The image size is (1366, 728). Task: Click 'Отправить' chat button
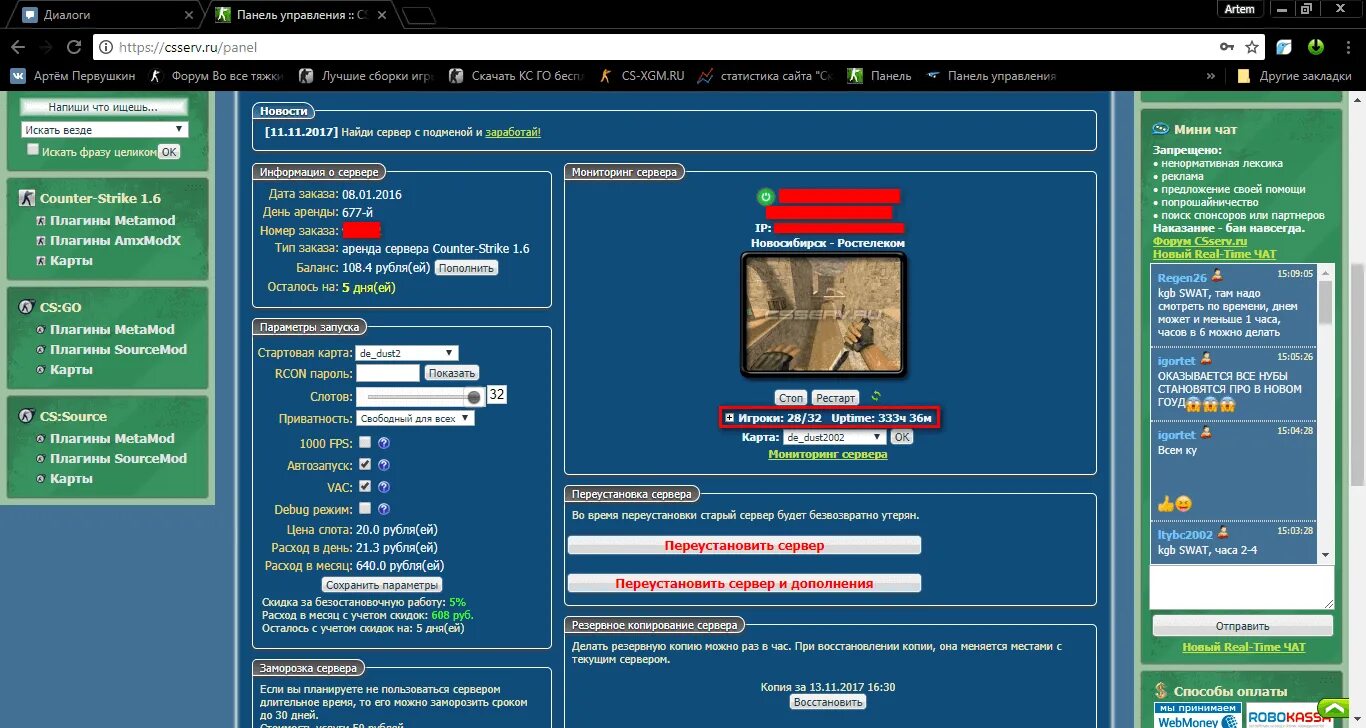coord(1243,626)
